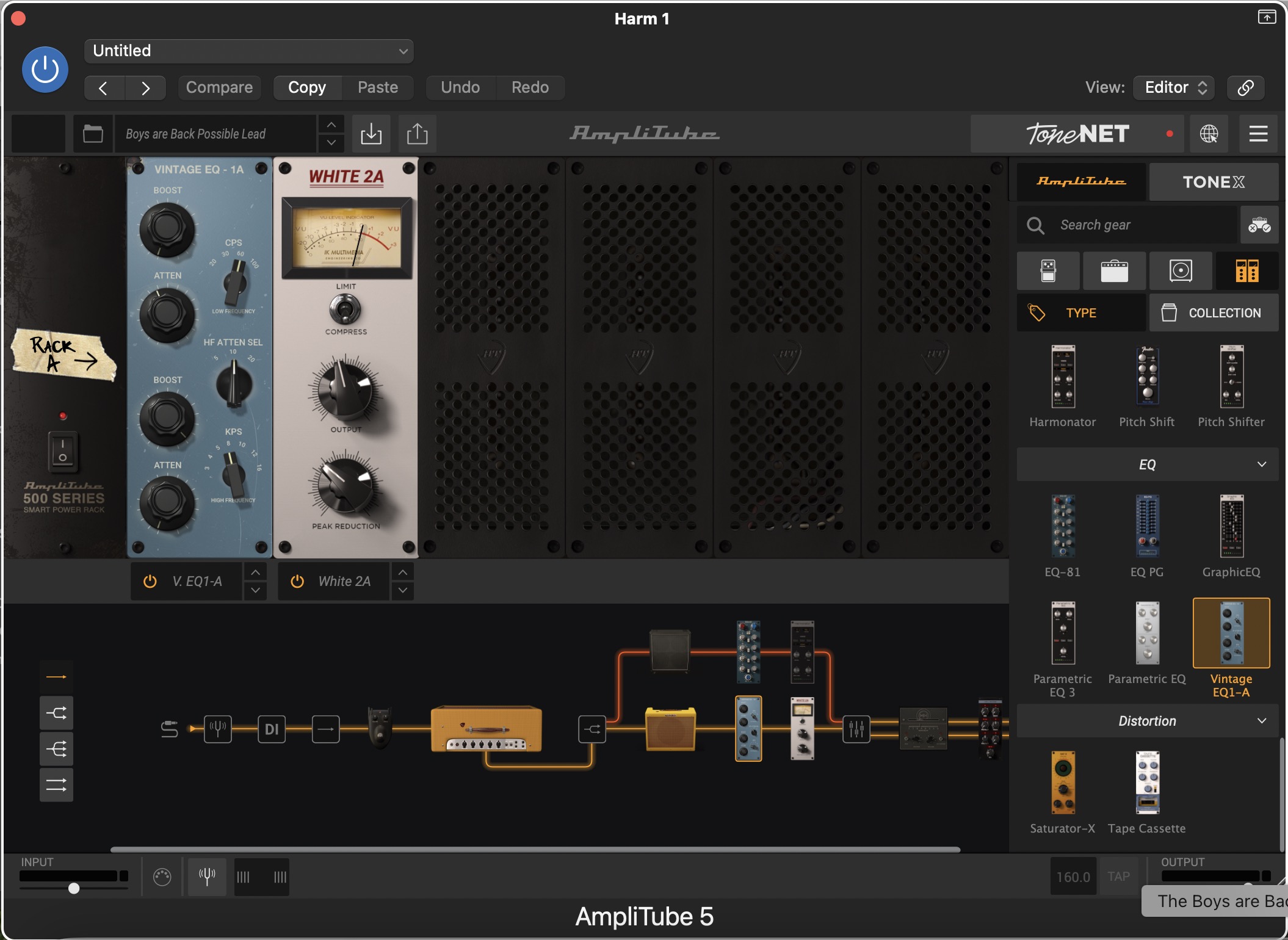The height and width of the screenshot is (940, 1288).
Task: Select the TYPE filter tab
Action: coord(1081,313)
